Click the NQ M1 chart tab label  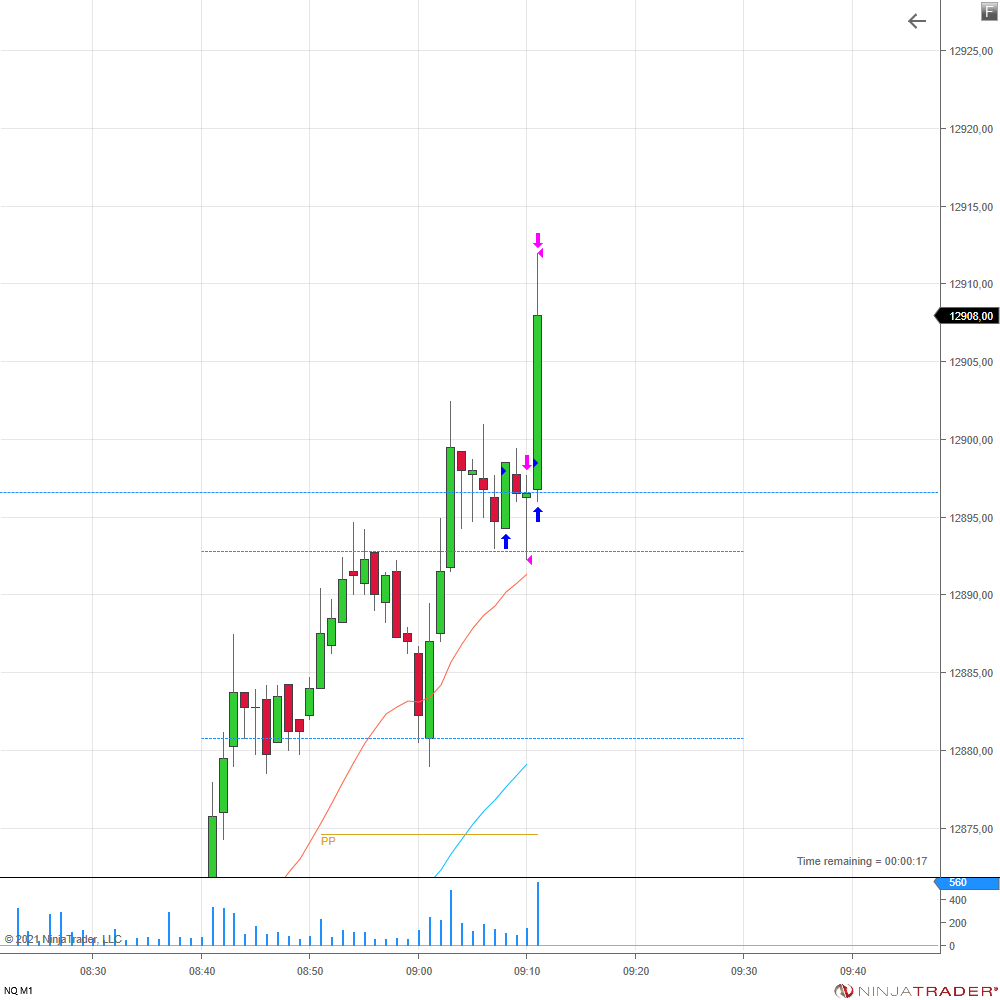point(18,990)
